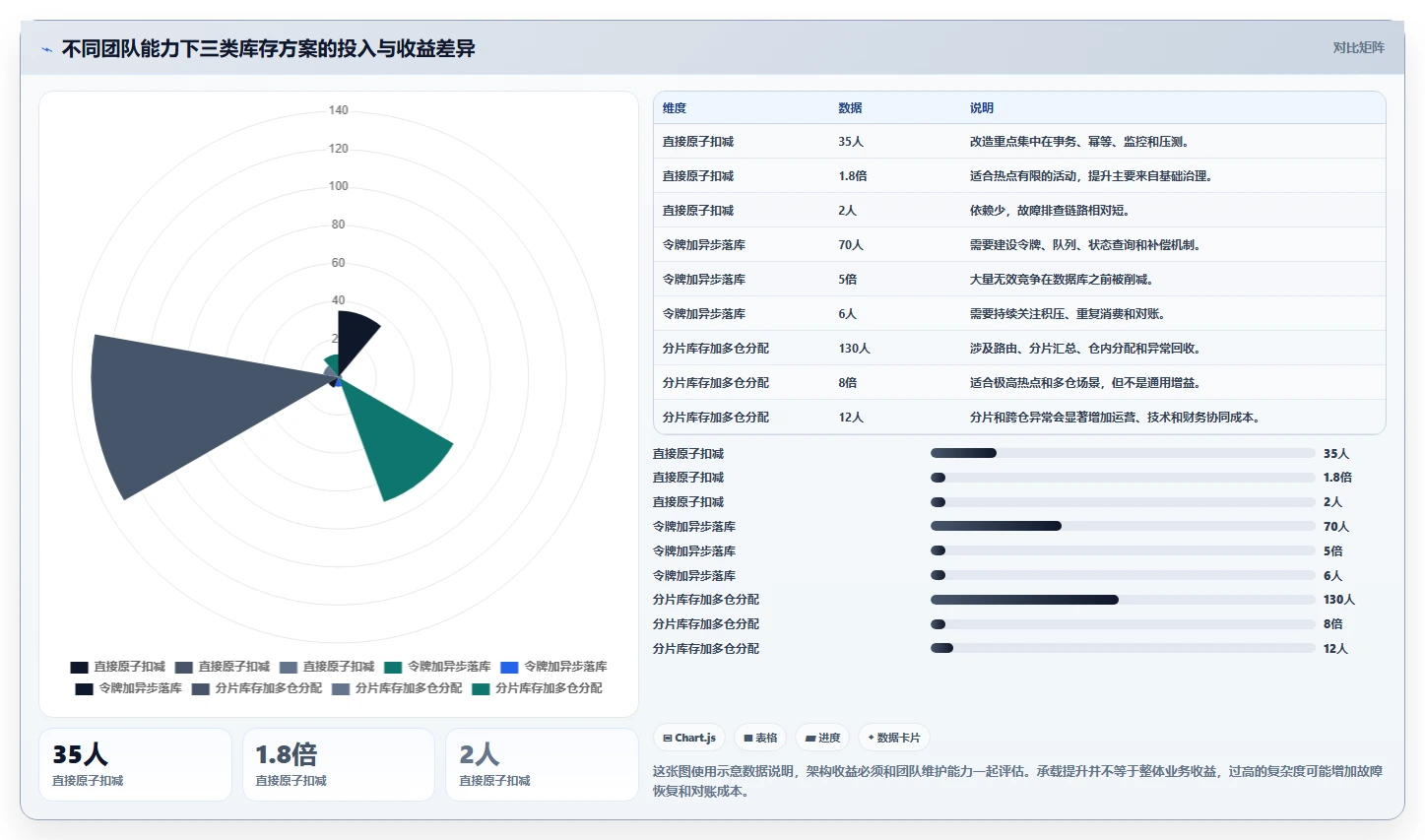This screenshot has height=840, width=1425.
Task: Select the 说明 column header
Action: (x=982, y=108)
